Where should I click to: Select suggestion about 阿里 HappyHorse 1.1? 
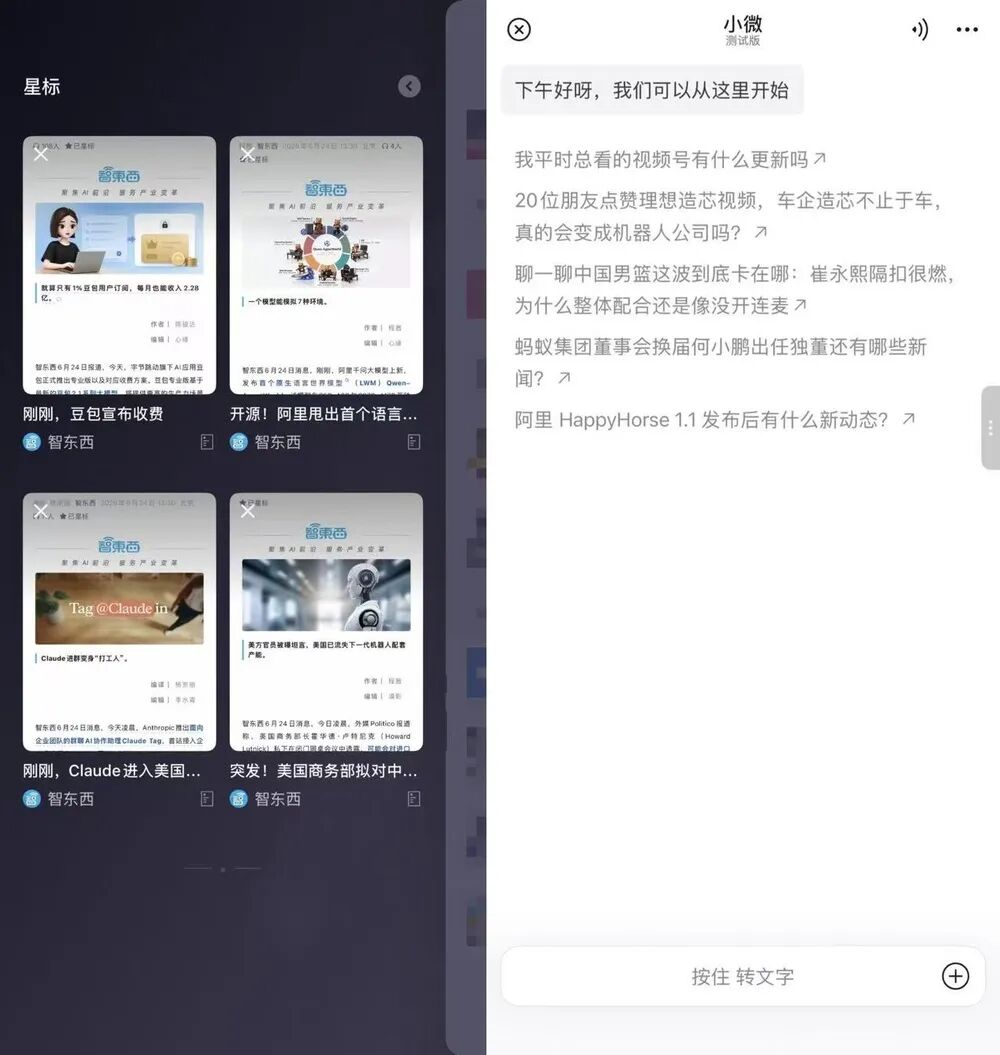[715, 420]
